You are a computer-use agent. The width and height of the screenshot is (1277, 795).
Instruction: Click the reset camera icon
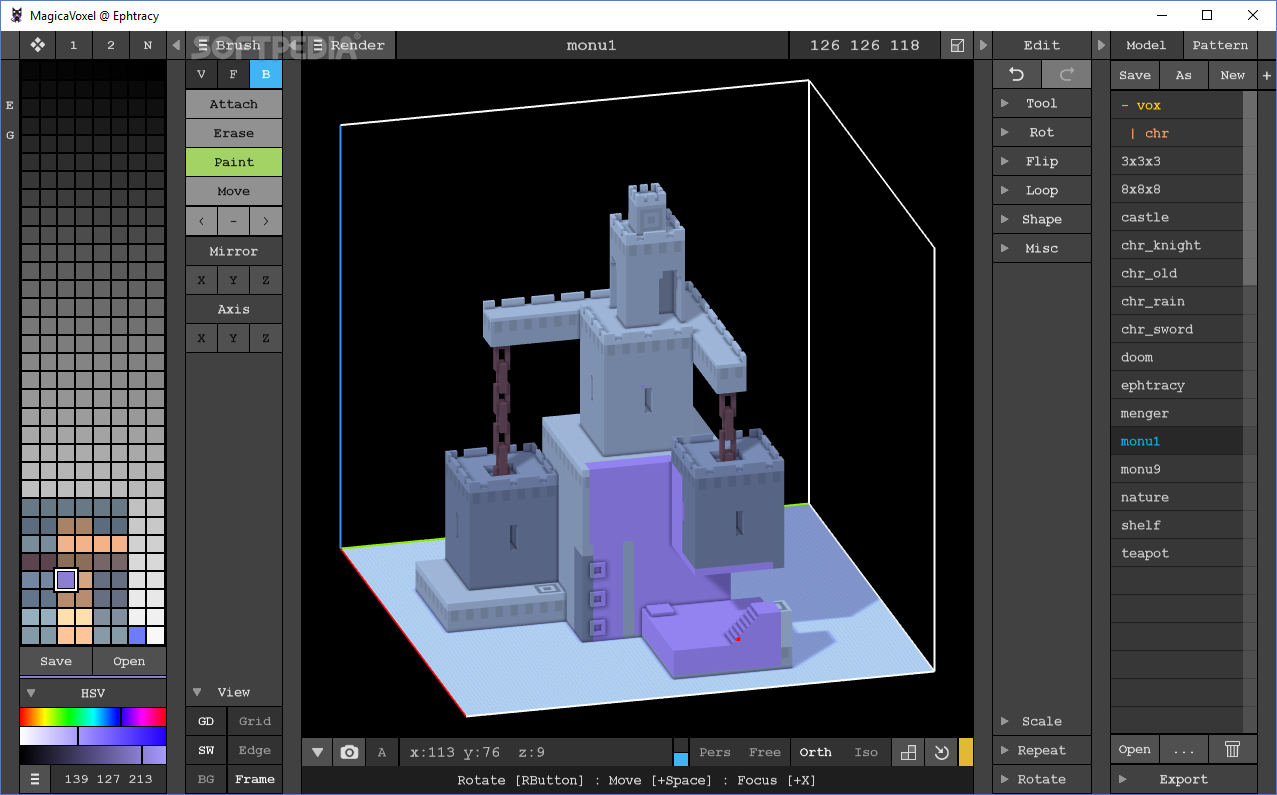[941, 752]
